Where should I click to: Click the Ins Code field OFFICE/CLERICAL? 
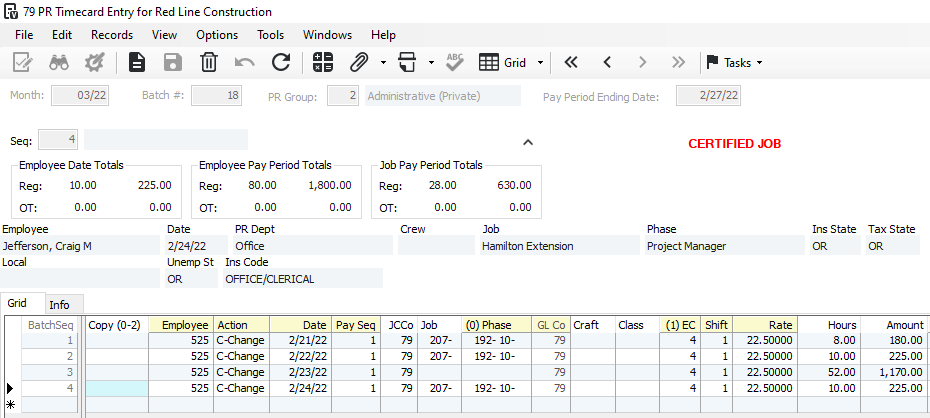point(303,279)
